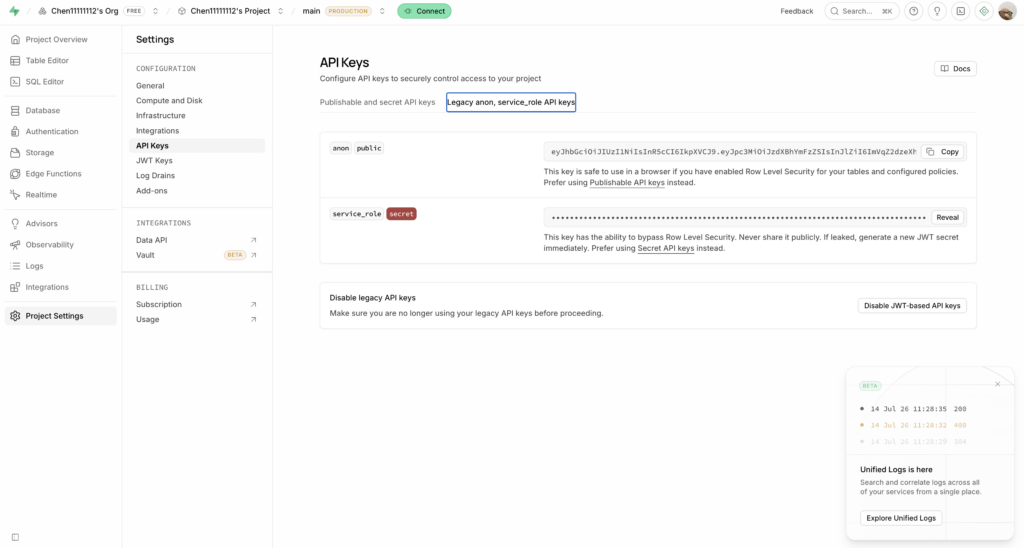Open the help question mark icon
The image size is (1024, 548).
[x=914, y=11]
